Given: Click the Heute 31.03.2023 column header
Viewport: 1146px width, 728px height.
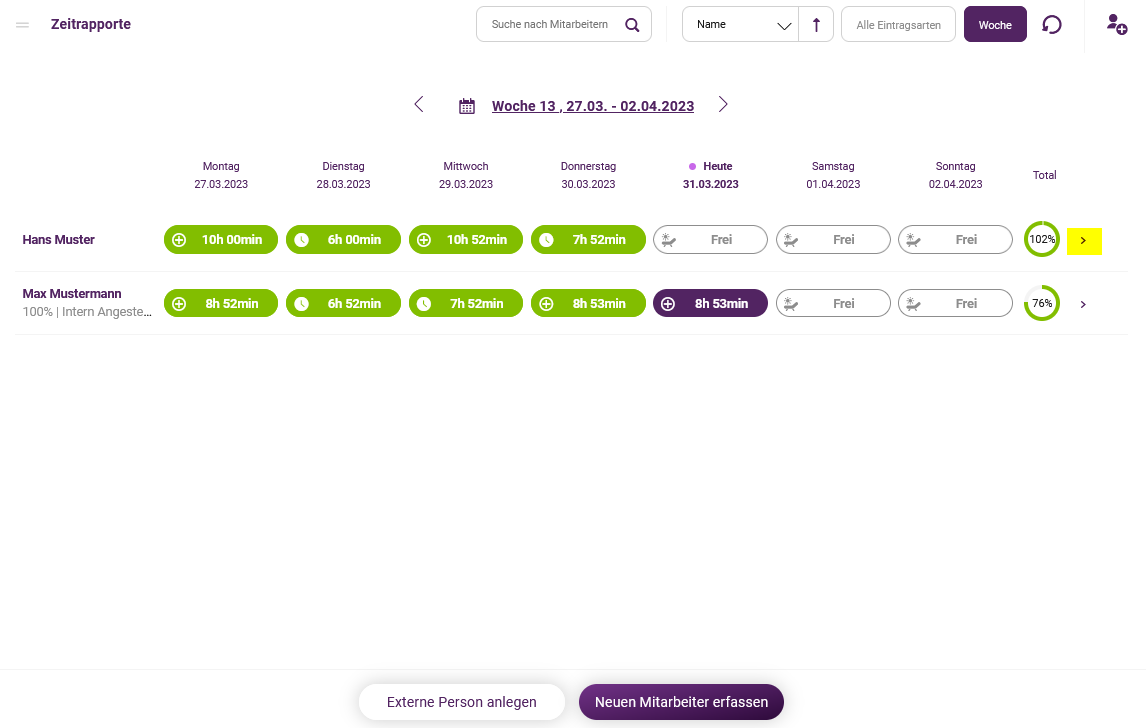Looking at the screenshot, I should [x=710, y=175].
